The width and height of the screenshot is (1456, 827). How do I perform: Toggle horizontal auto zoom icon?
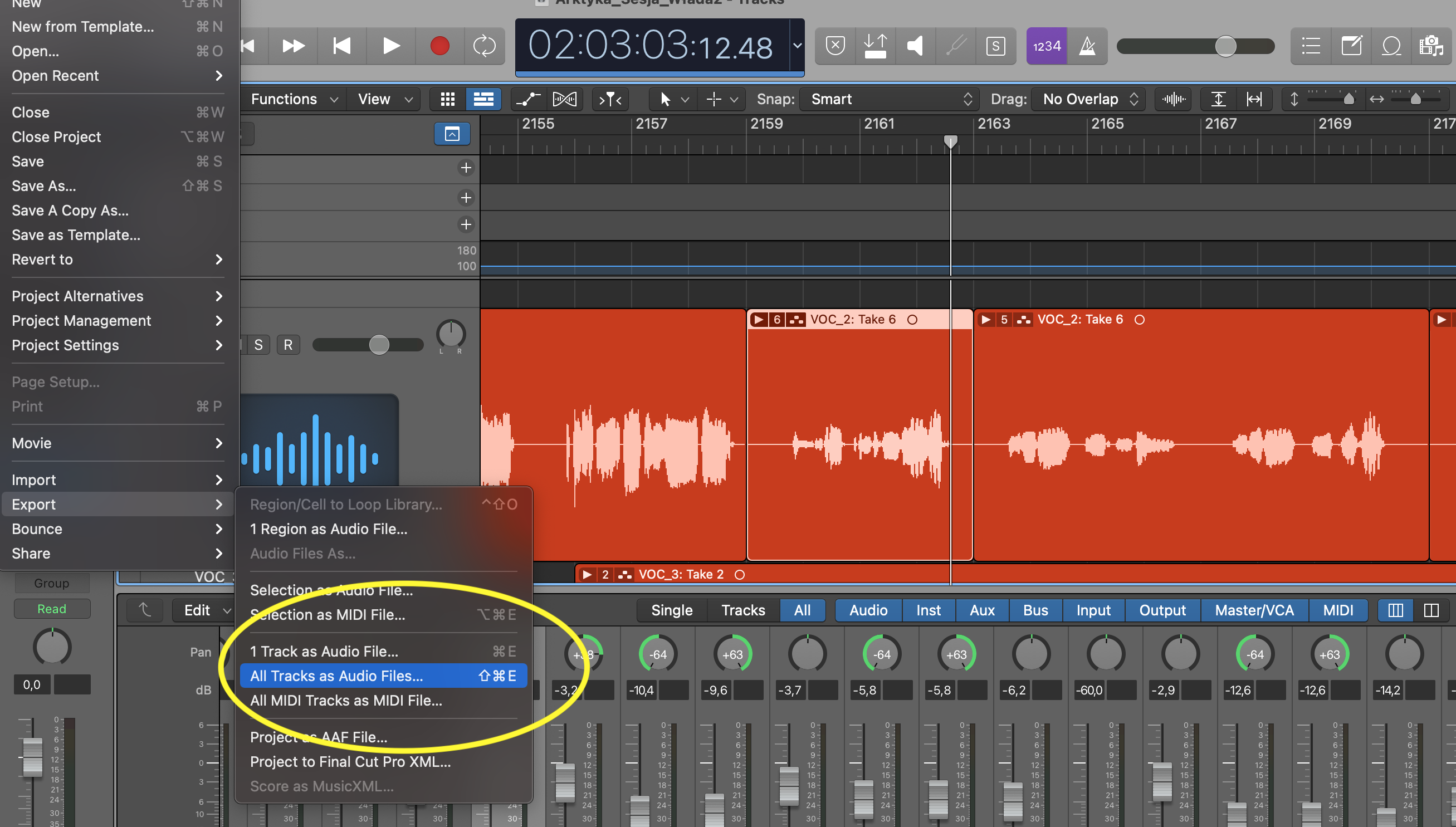pyautogui.click(x=1254, y=99)
